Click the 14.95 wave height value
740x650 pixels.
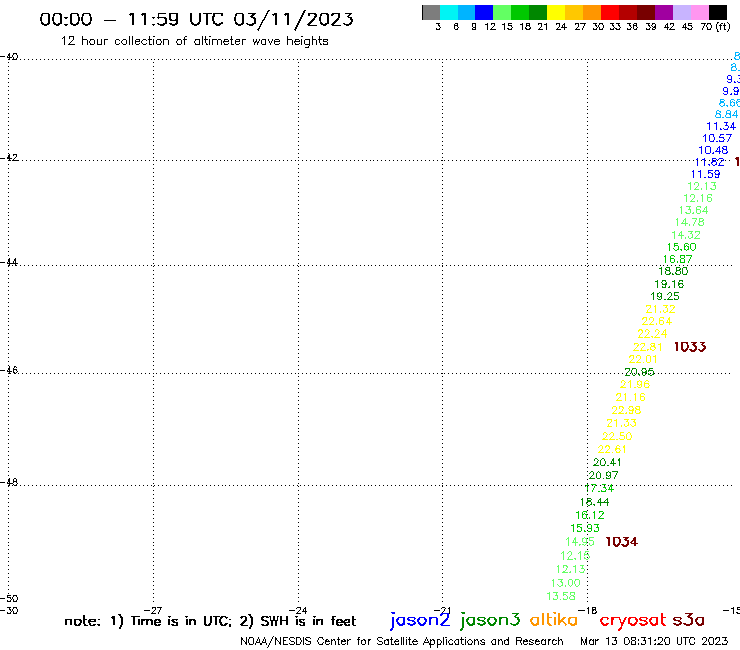(580, 542)
